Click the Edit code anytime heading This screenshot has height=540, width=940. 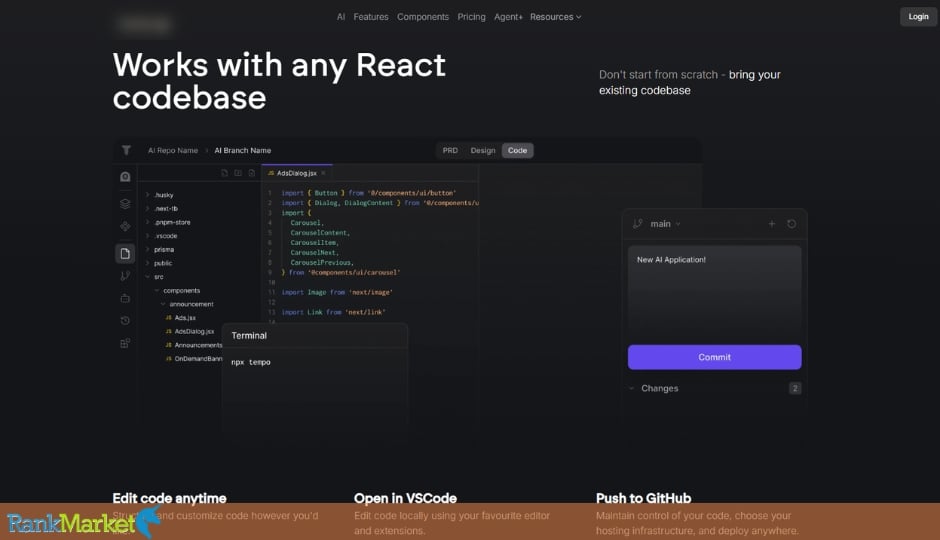(x=169, y=498)
